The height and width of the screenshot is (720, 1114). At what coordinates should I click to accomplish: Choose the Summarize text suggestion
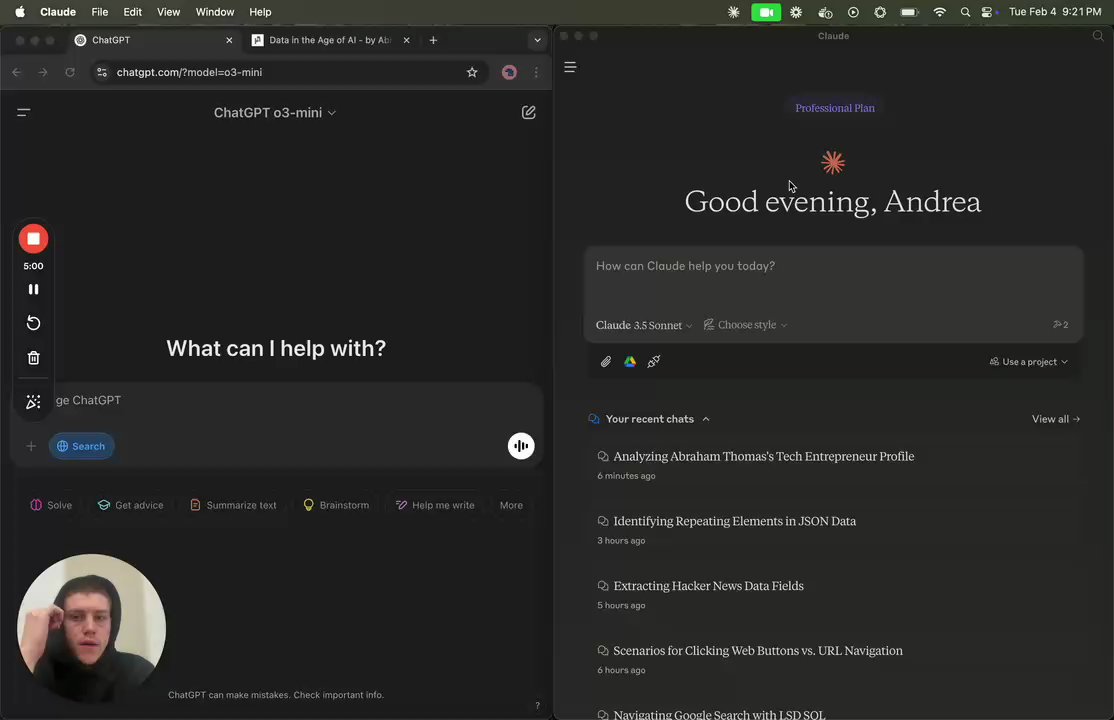coord(233,505)
